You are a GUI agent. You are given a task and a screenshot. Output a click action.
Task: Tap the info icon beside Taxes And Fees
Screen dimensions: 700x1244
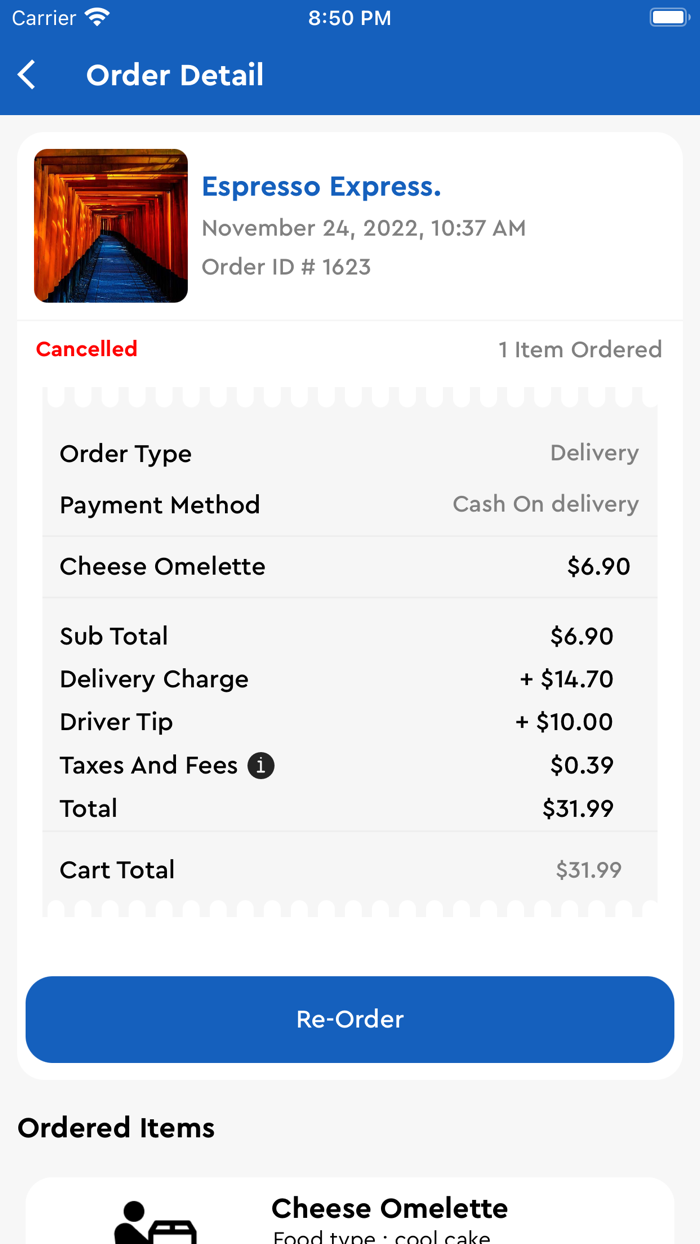coord(260,765)
